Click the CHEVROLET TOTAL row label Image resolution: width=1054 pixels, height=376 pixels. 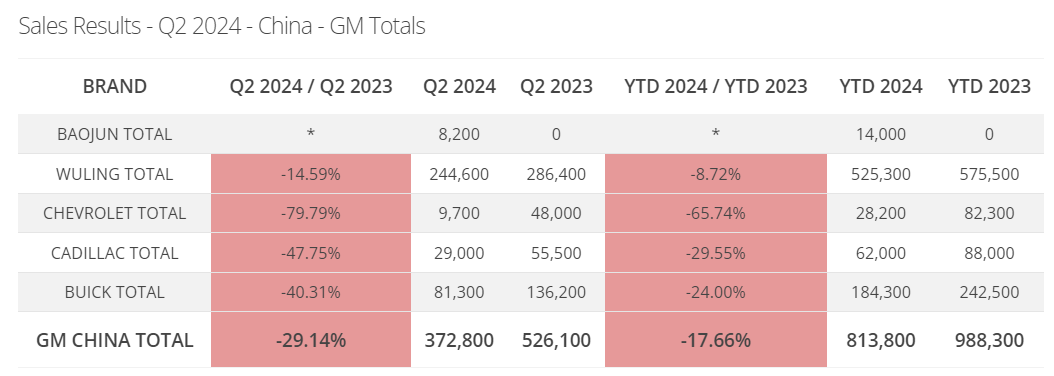tap(114, 213)
